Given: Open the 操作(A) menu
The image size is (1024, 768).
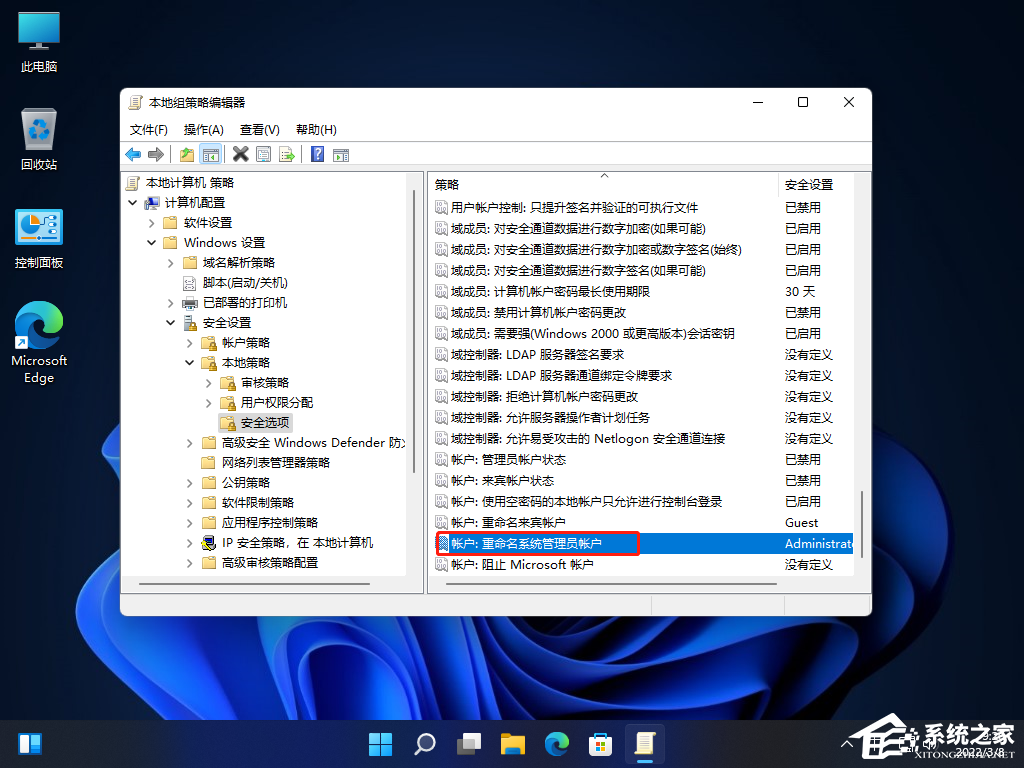Looking at the screenshot, I should [x=203, y=130].
